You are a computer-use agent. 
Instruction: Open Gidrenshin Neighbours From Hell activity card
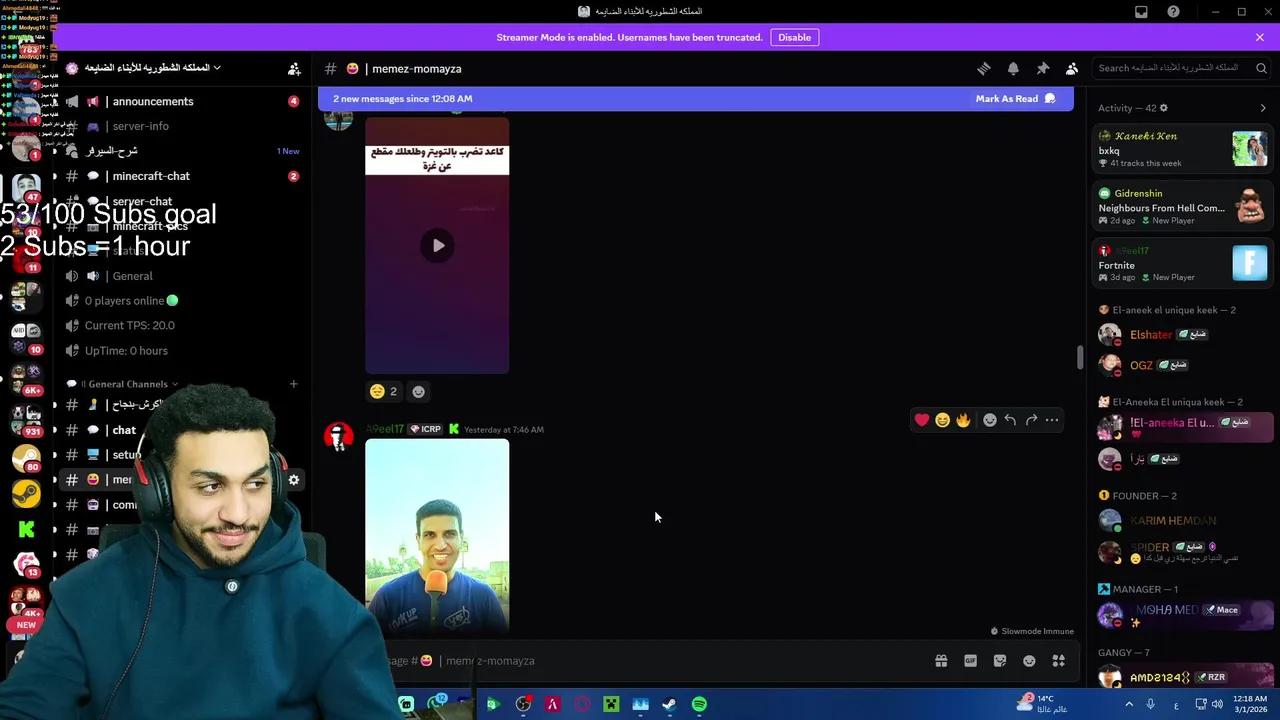[1182, 206]
